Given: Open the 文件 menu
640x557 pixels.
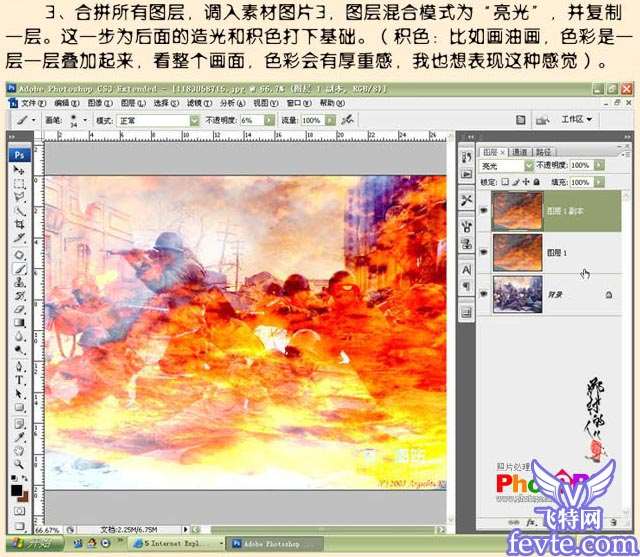Looking at the screenshot, I should tap(33, 103).
